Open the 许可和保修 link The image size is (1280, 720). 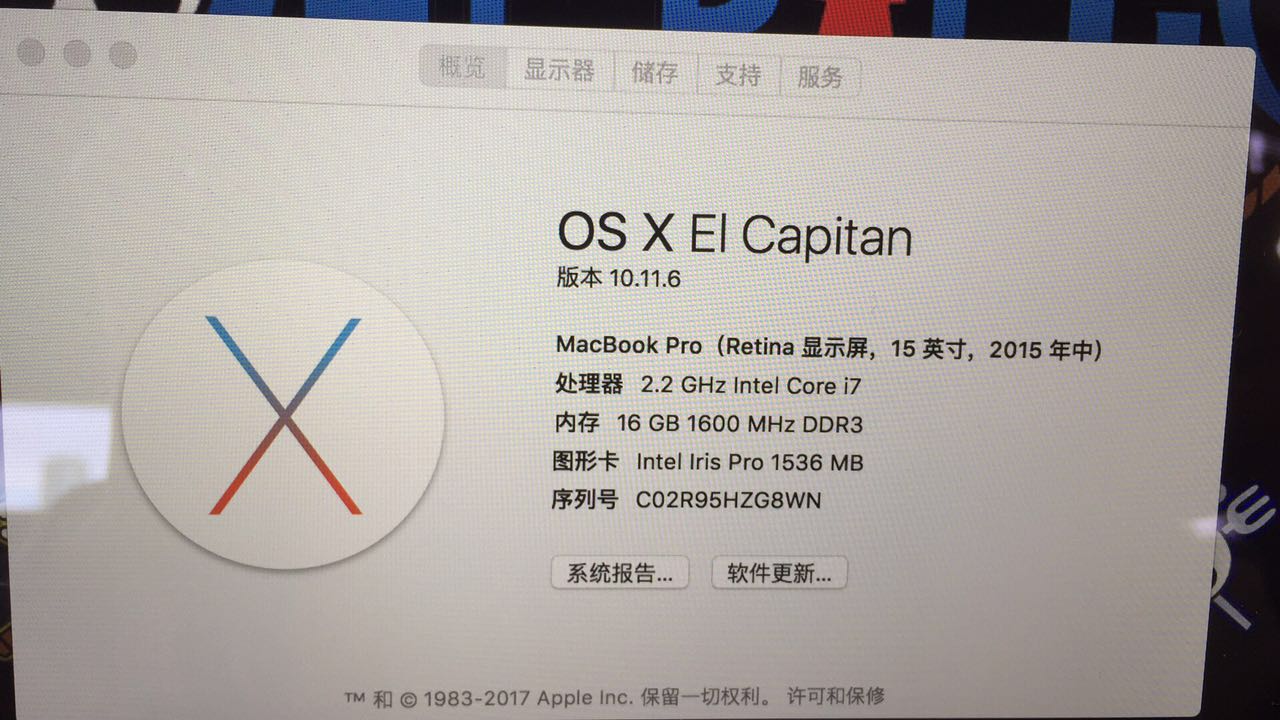click(836, 696)
